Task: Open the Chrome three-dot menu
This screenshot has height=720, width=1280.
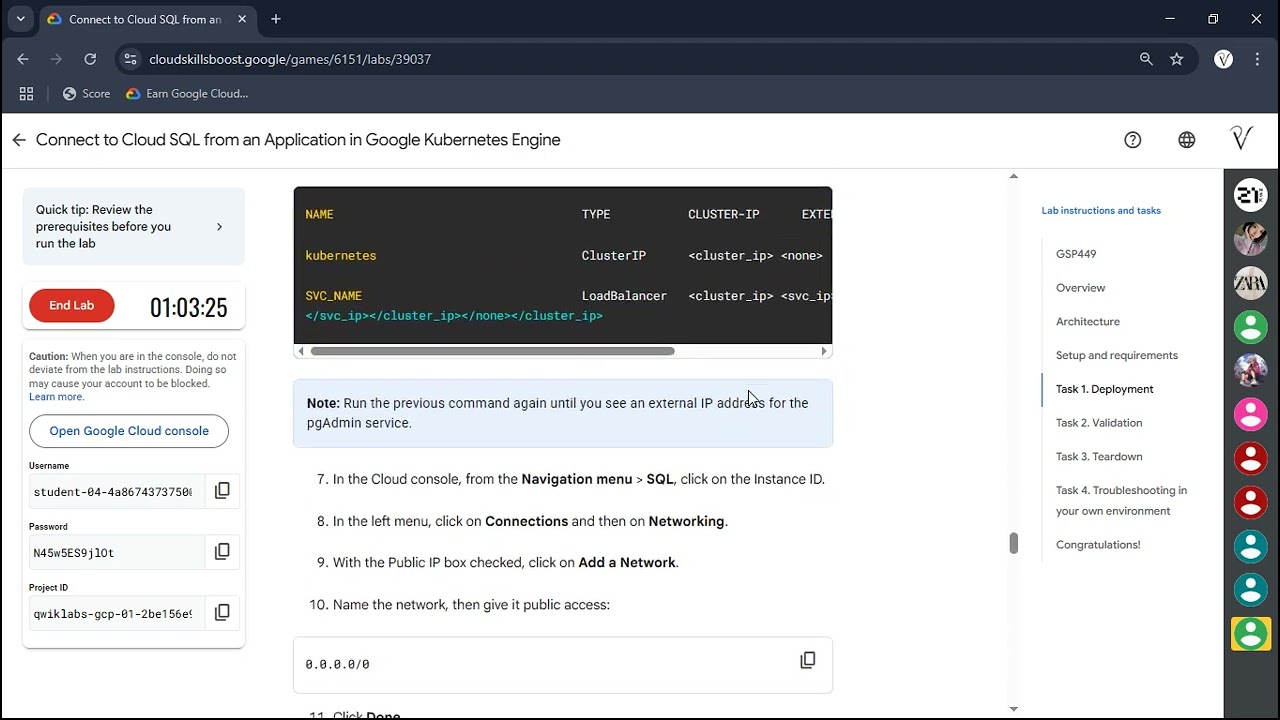Action: coord(1257,59)
